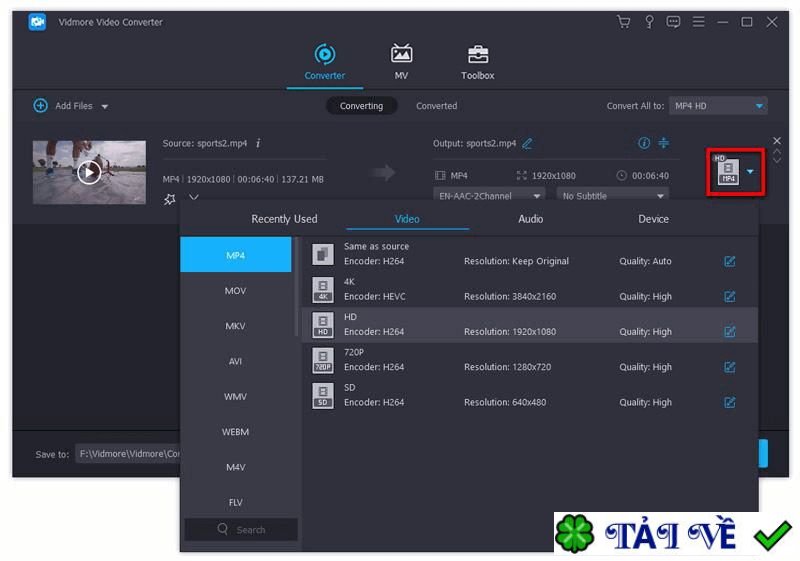Switch to the MV tab

point(401,62)
